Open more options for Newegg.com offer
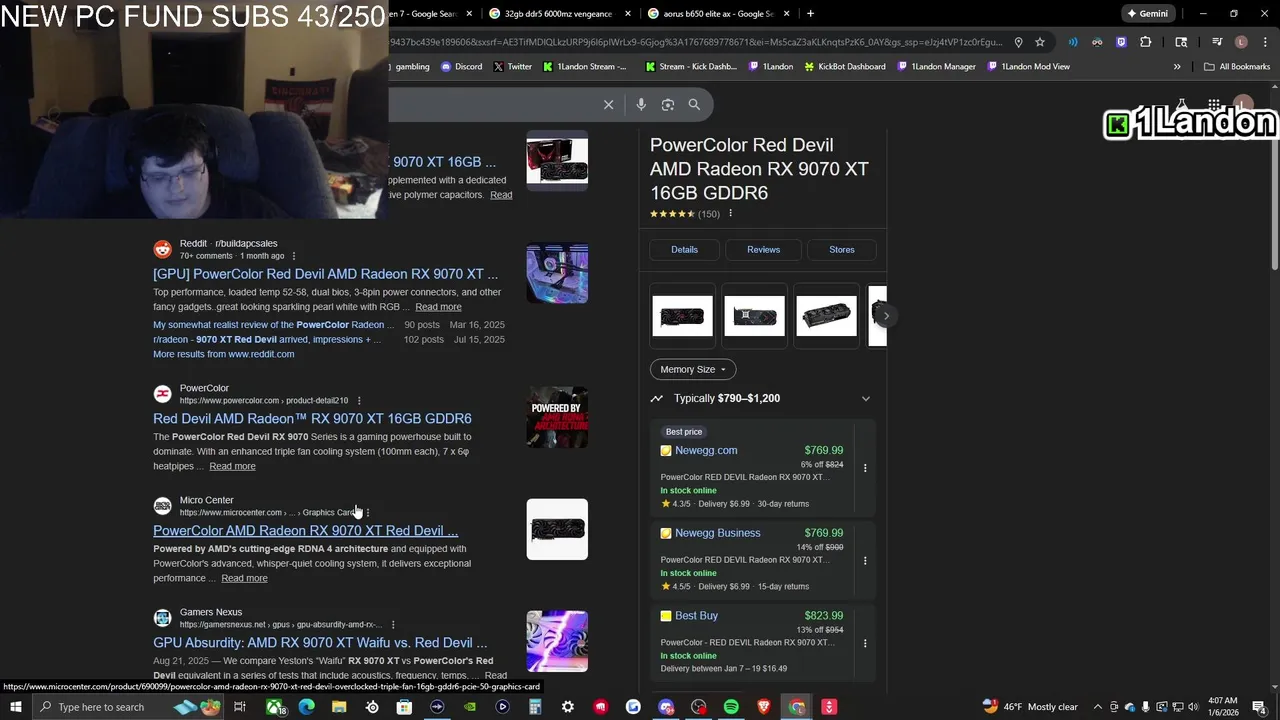 point(865,468)
